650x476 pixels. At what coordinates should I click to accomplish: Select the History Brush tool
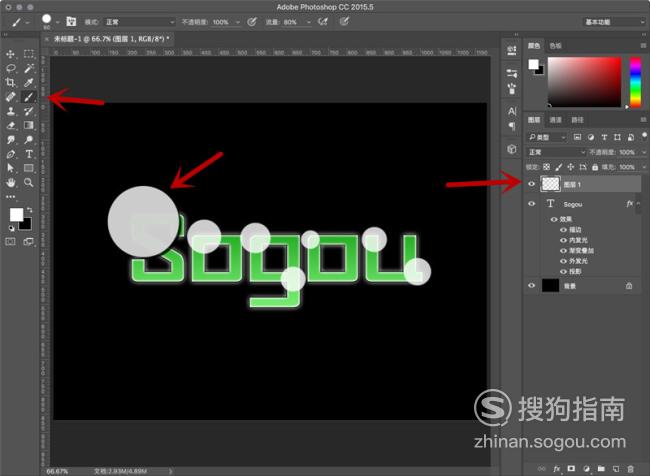coord(29,111)
